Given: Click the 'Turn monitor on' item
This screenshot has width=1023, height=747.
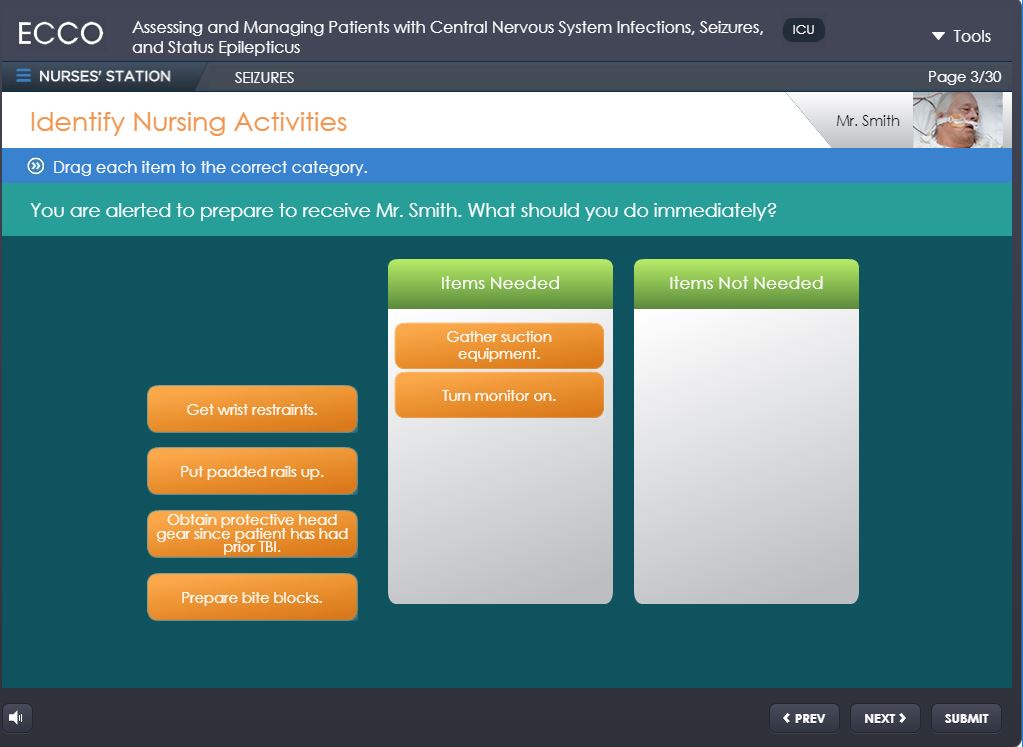Looking at the screenshot, I should click(499, 395).
